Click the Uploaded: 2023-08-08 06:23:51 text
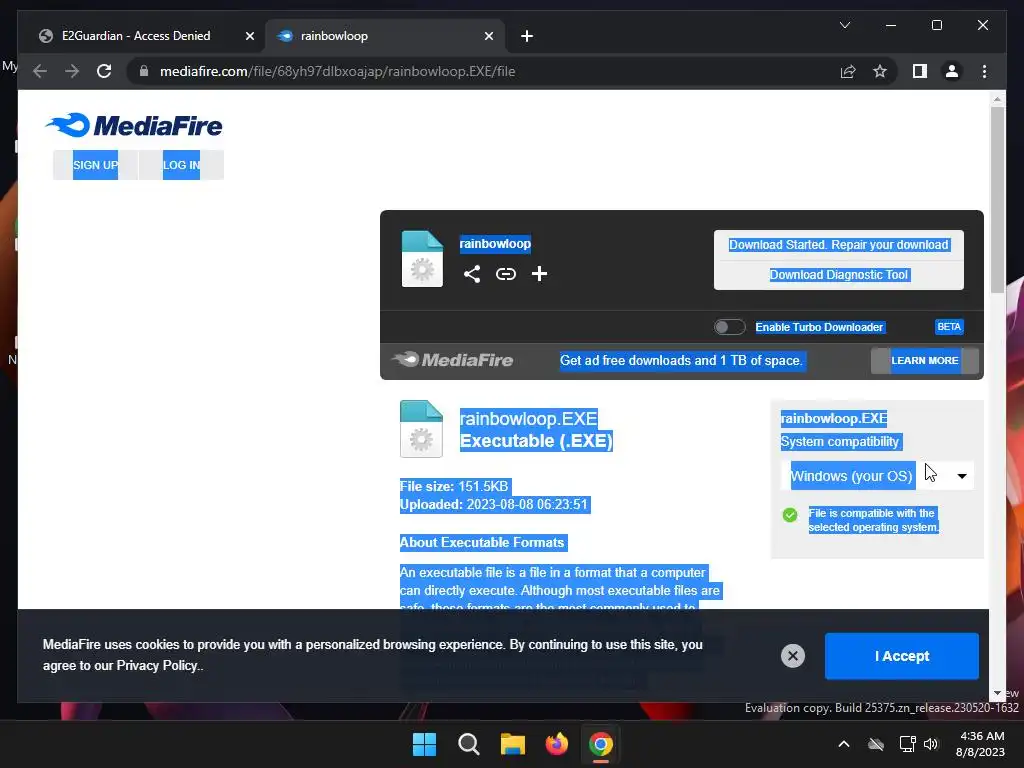The width and height of the screenshot is (1024, 768). (x=494, y=505)
